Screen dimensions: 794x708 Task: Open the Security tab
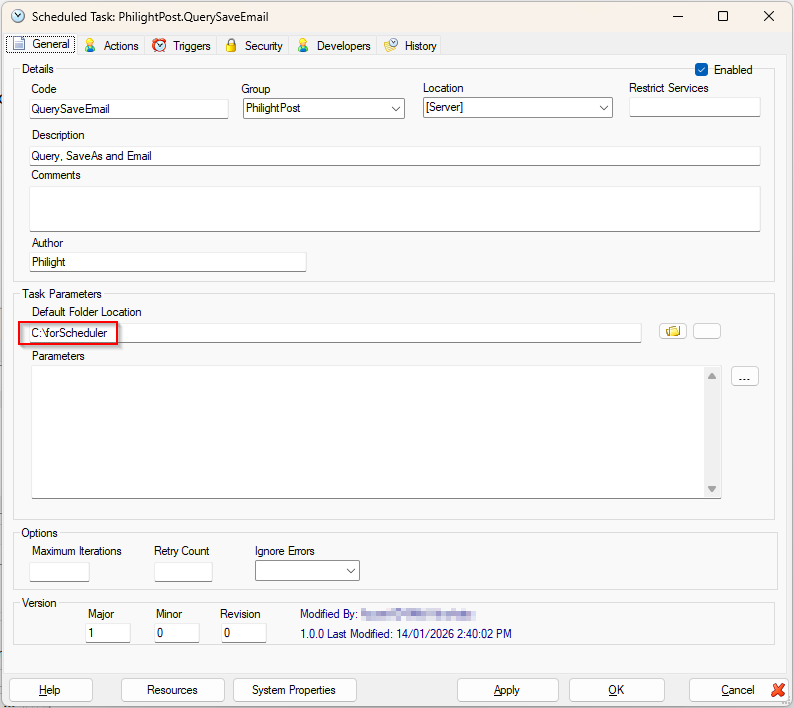click(254, 46)
